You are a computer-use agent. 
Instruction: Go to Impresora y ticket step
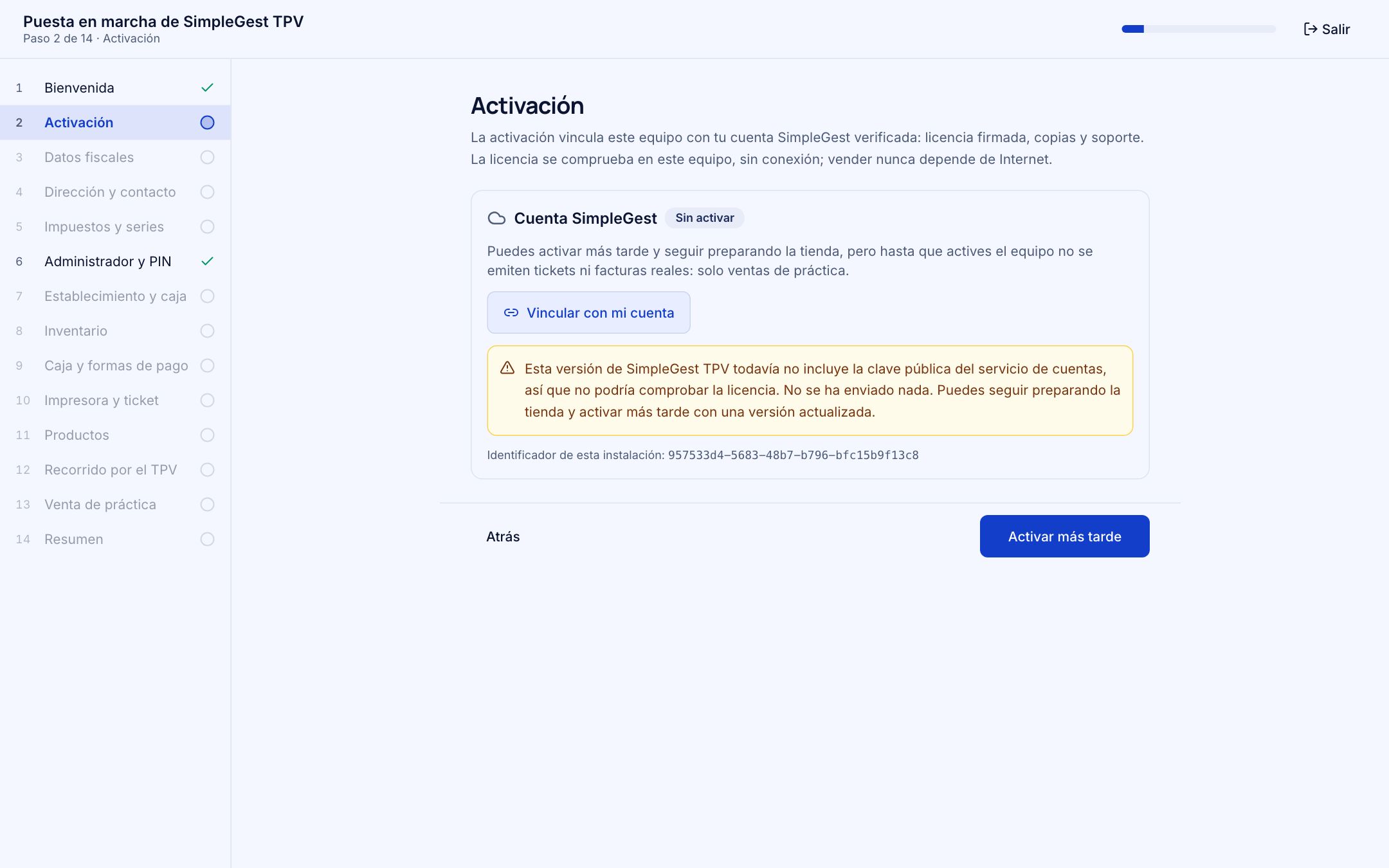[115, 400]
